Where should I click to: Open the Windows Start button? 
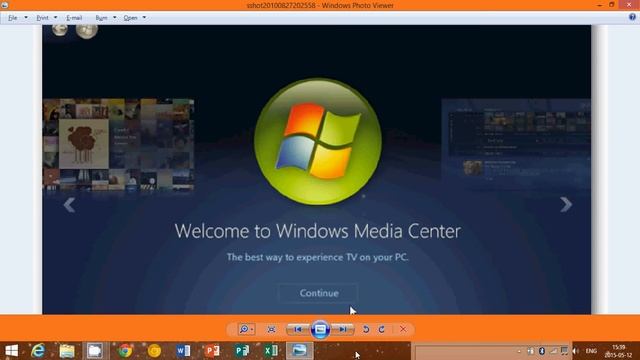11,351
